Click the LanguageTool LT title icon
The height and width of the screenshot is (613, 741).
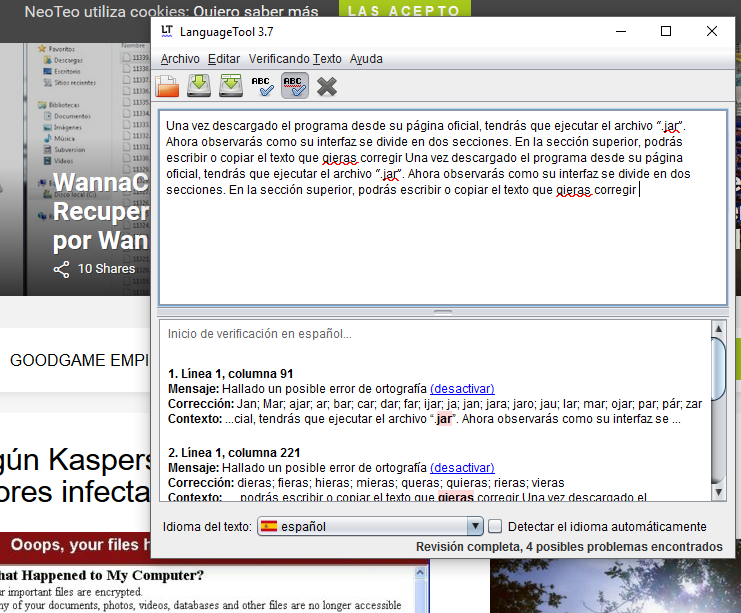(x=167, y=32)
